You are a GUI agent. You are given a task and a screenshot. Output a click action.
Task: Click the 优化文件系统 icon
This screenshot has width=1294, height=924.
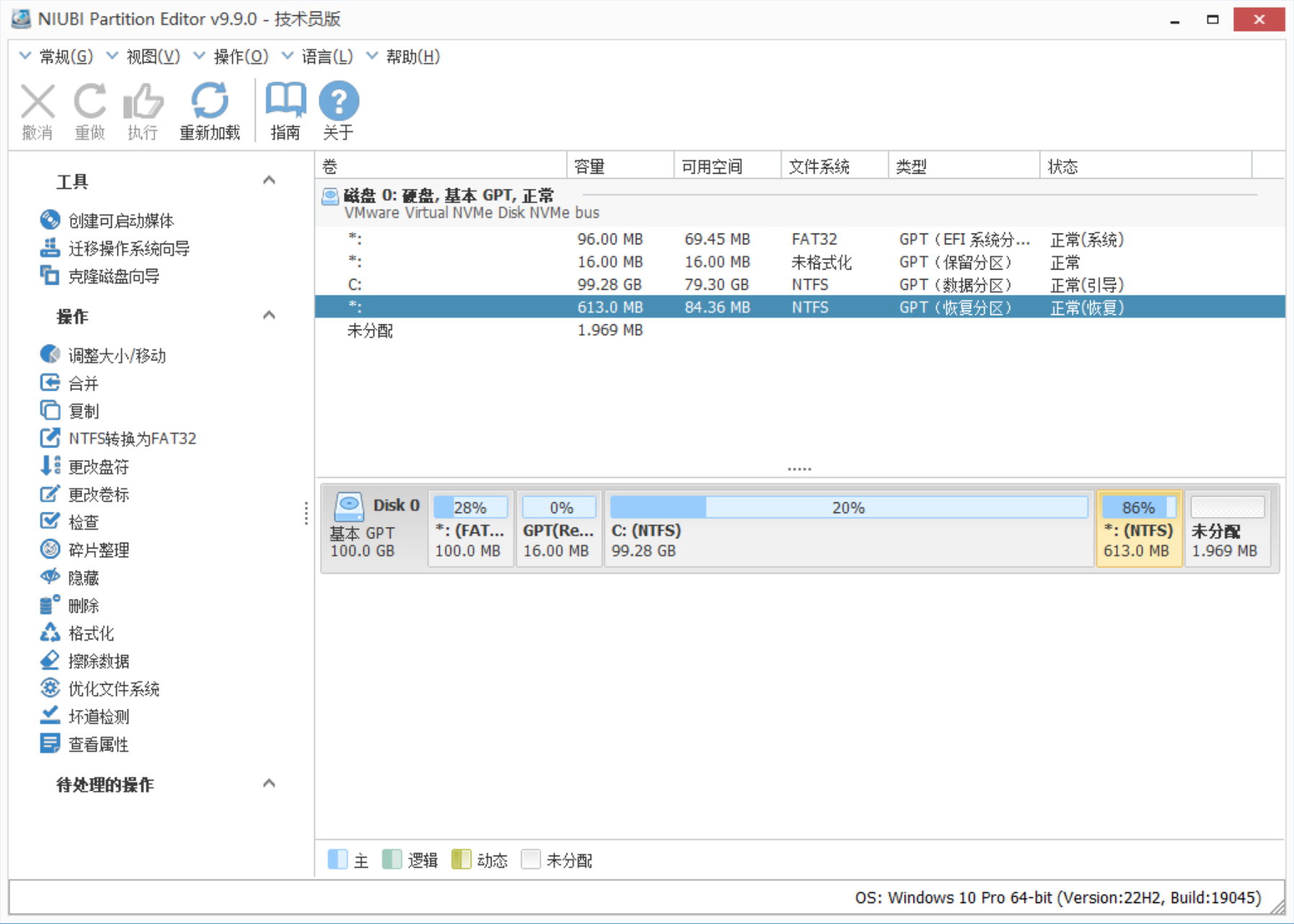(50, 688)
